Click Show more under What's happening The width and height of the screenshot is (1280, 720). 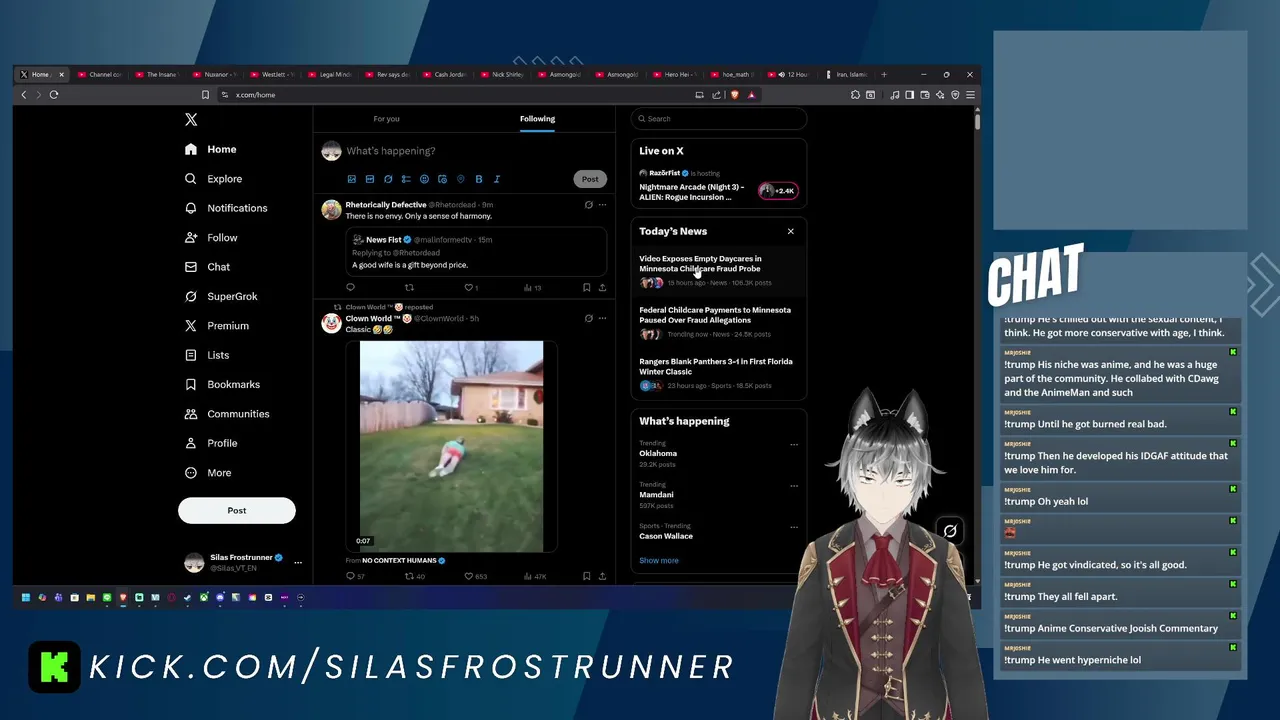pos(659,561)
